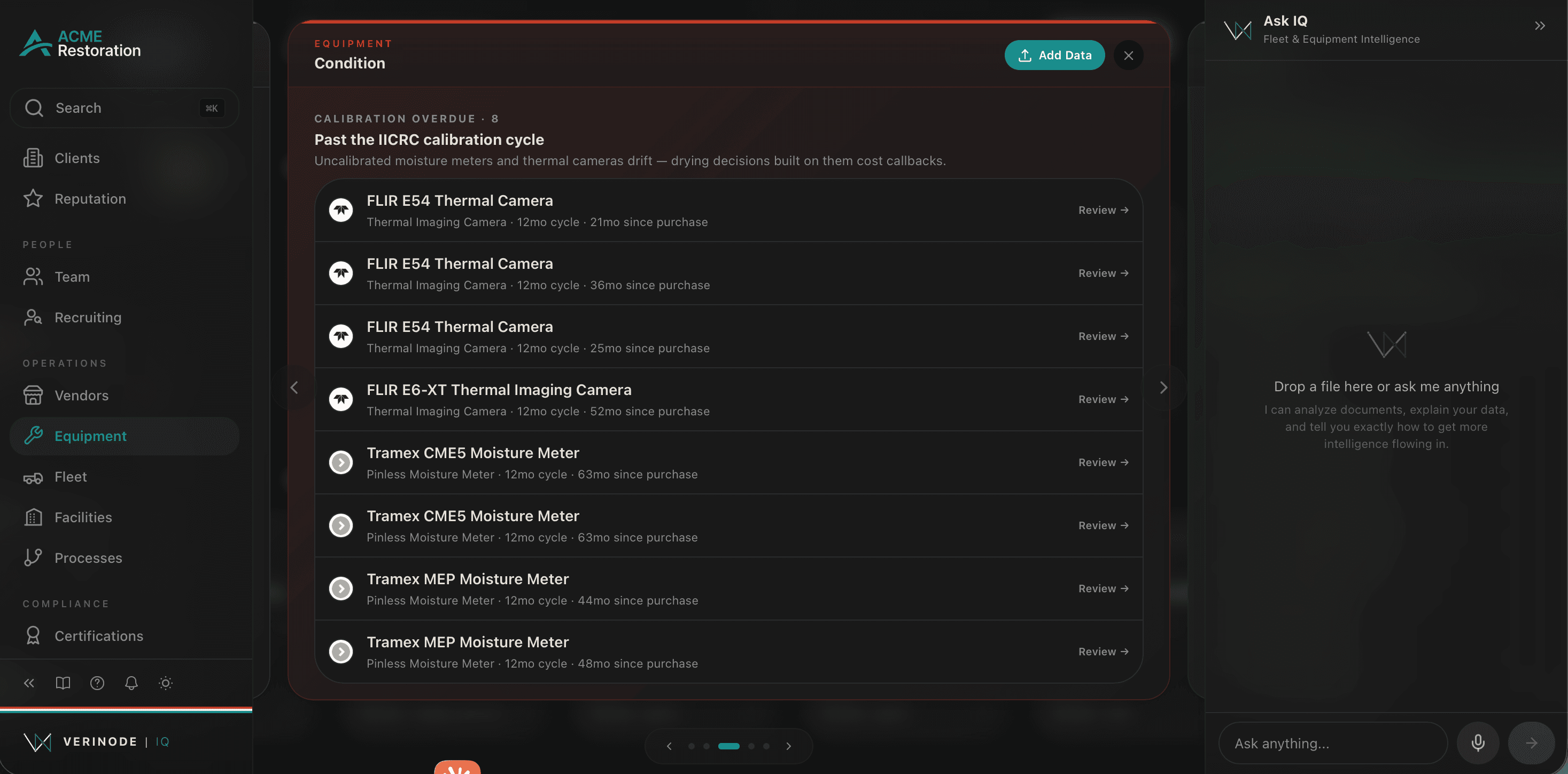Collapse sidebar with double chevron icon

[x=29, y=683]
